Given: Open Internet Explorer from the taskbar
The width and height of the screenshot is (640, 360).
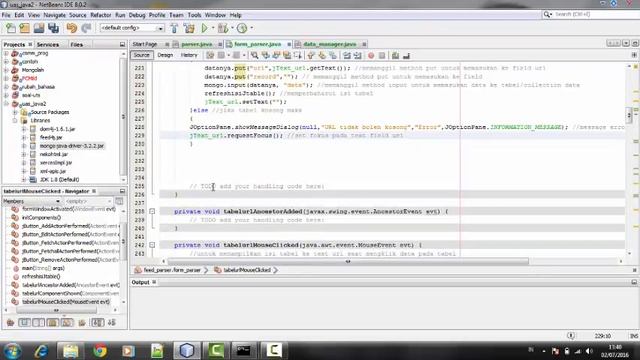Looking at the screenshot, I should point(41,351).
